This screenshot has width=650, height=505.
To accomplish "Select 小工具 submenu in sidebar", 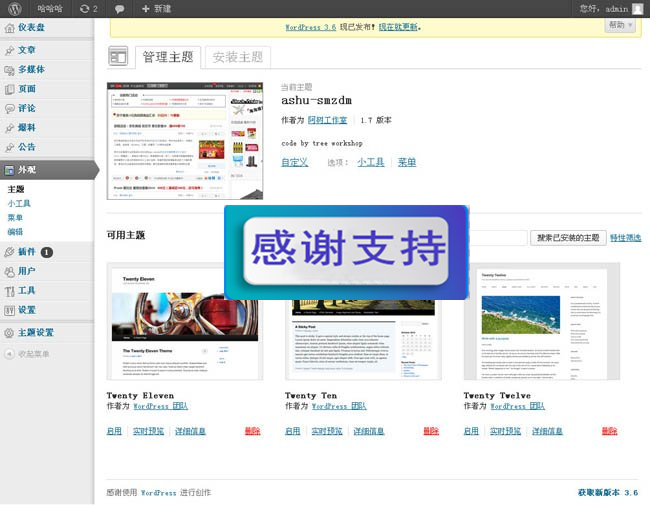I will (x=19, y=204).
